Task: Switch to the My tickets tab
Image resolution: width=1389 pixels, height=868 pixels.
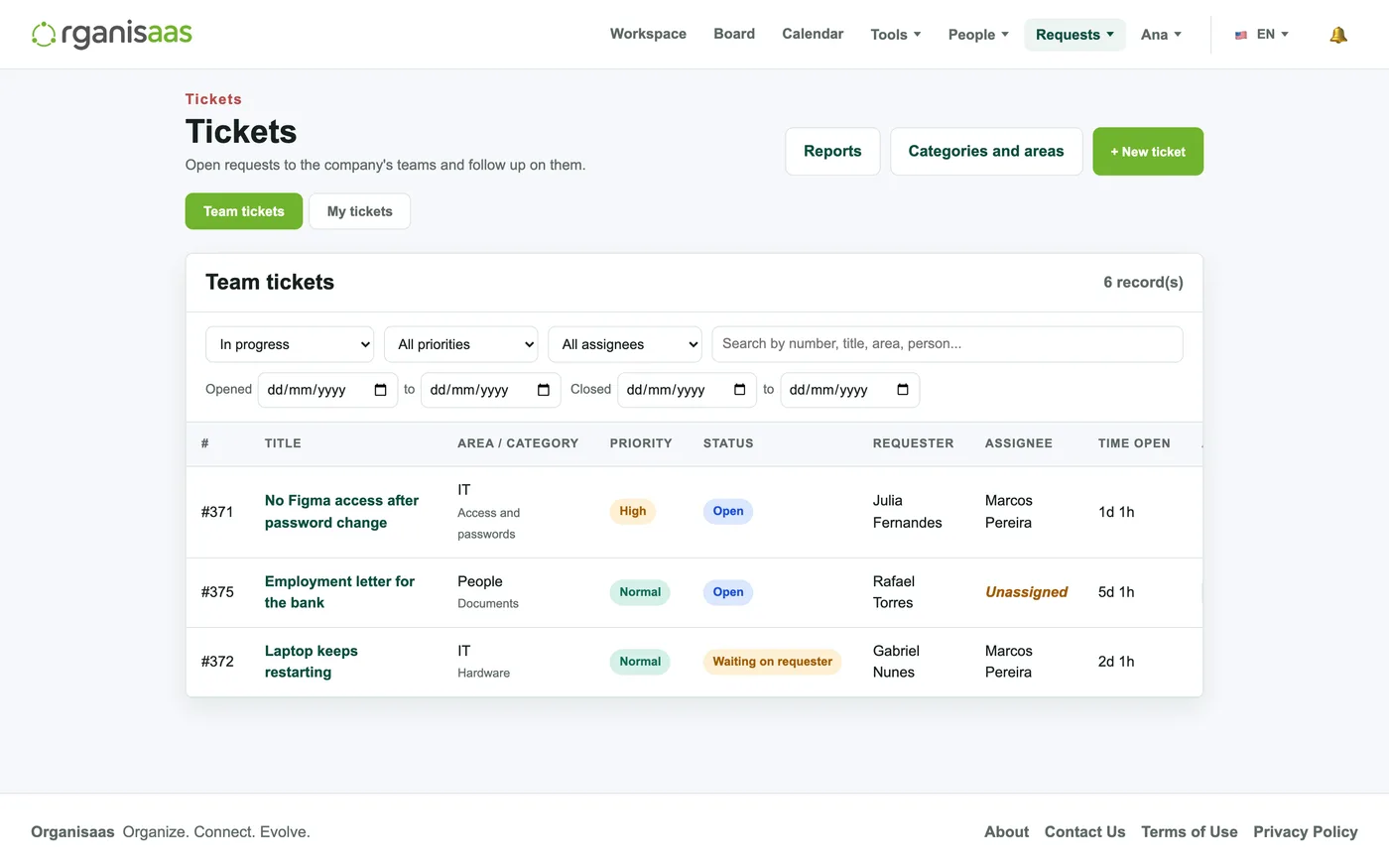Action: [360, 211]
